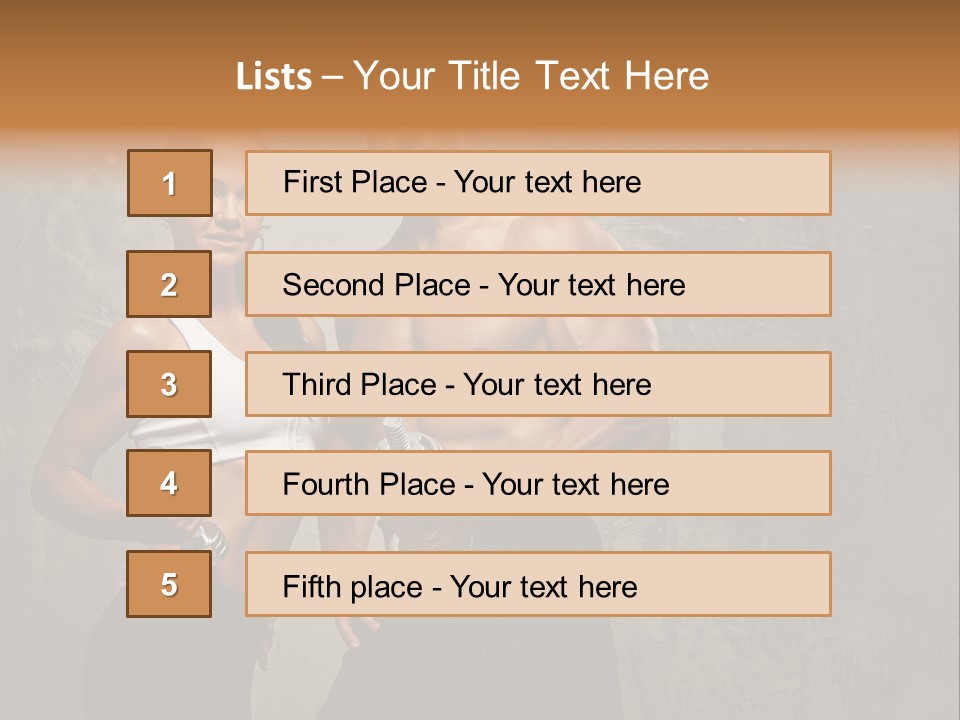The image size is (960, 720).
Task: Select the number 1 box
Action: [169, 183]
